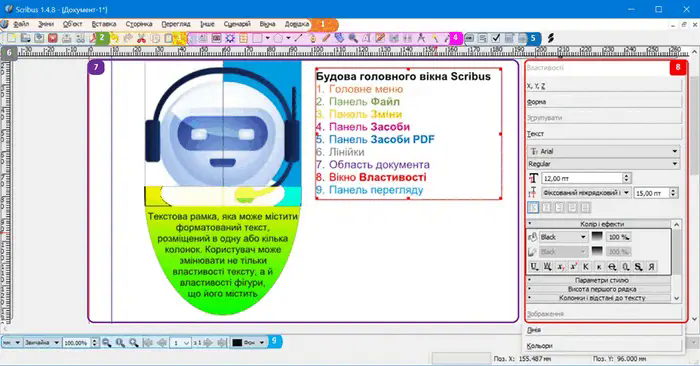Viewport: 700px width, 366px height.
Task: Select the Insert Render Frame gear tool
Action: [230, 38]
